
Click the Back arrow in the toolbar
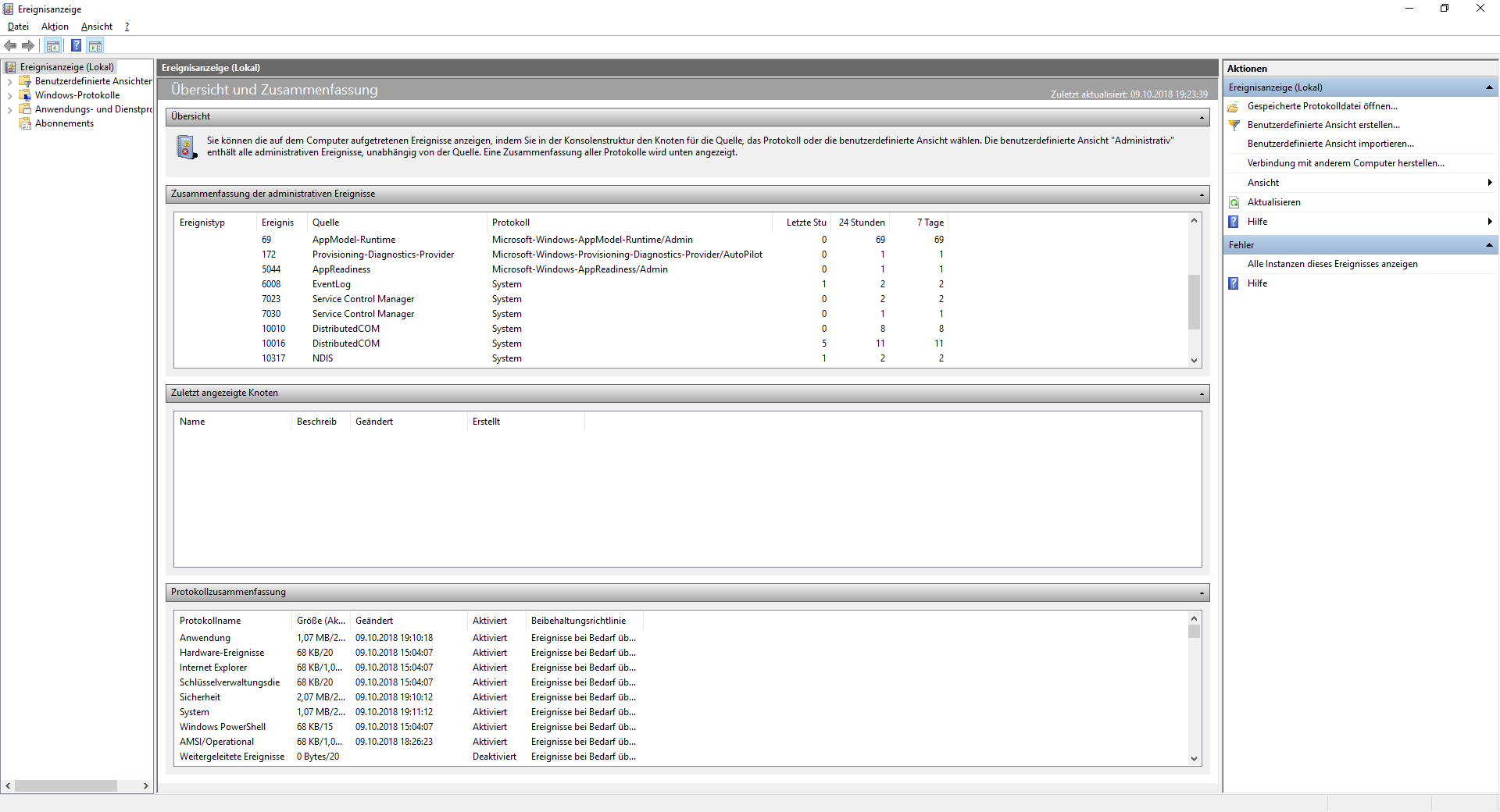(x=11, y=45)
